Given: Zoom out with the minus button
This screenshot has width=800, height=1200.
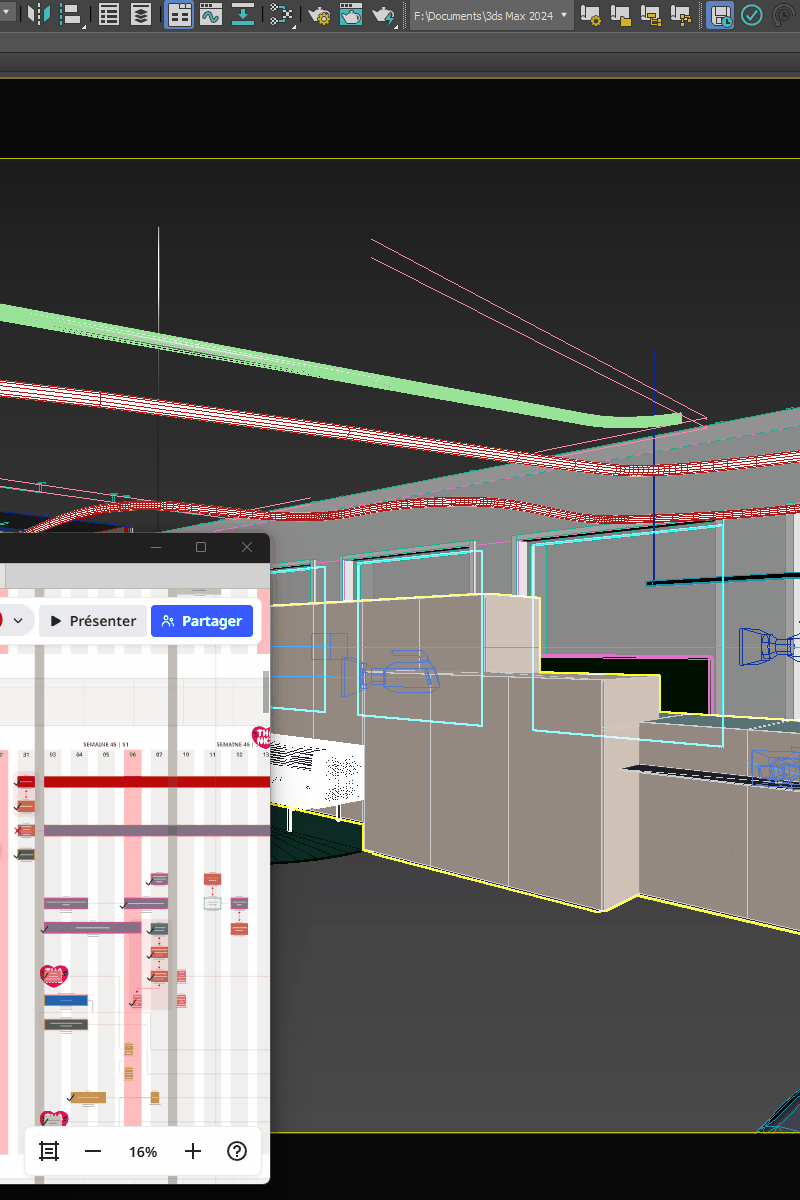Looking at the screenshot, I should point(93,1151).
